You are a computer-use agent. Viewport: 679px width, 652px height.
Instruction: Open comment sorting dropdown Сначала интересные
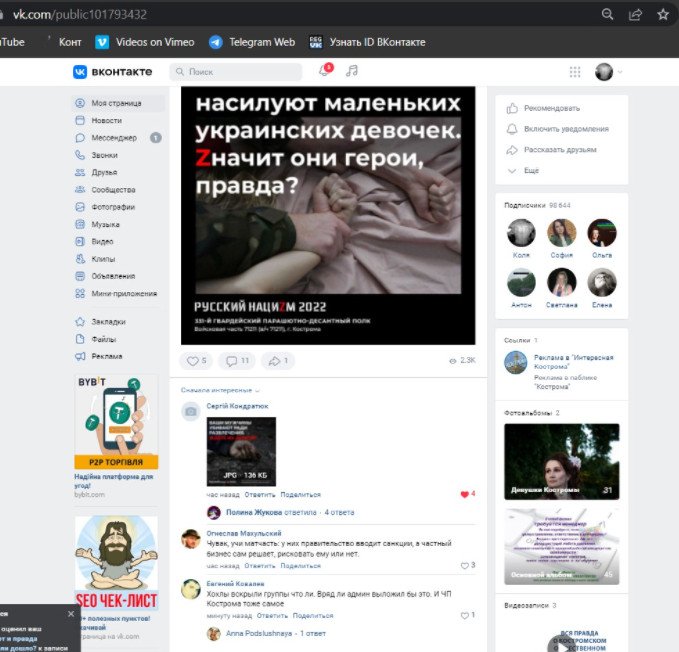pos(220,390)
